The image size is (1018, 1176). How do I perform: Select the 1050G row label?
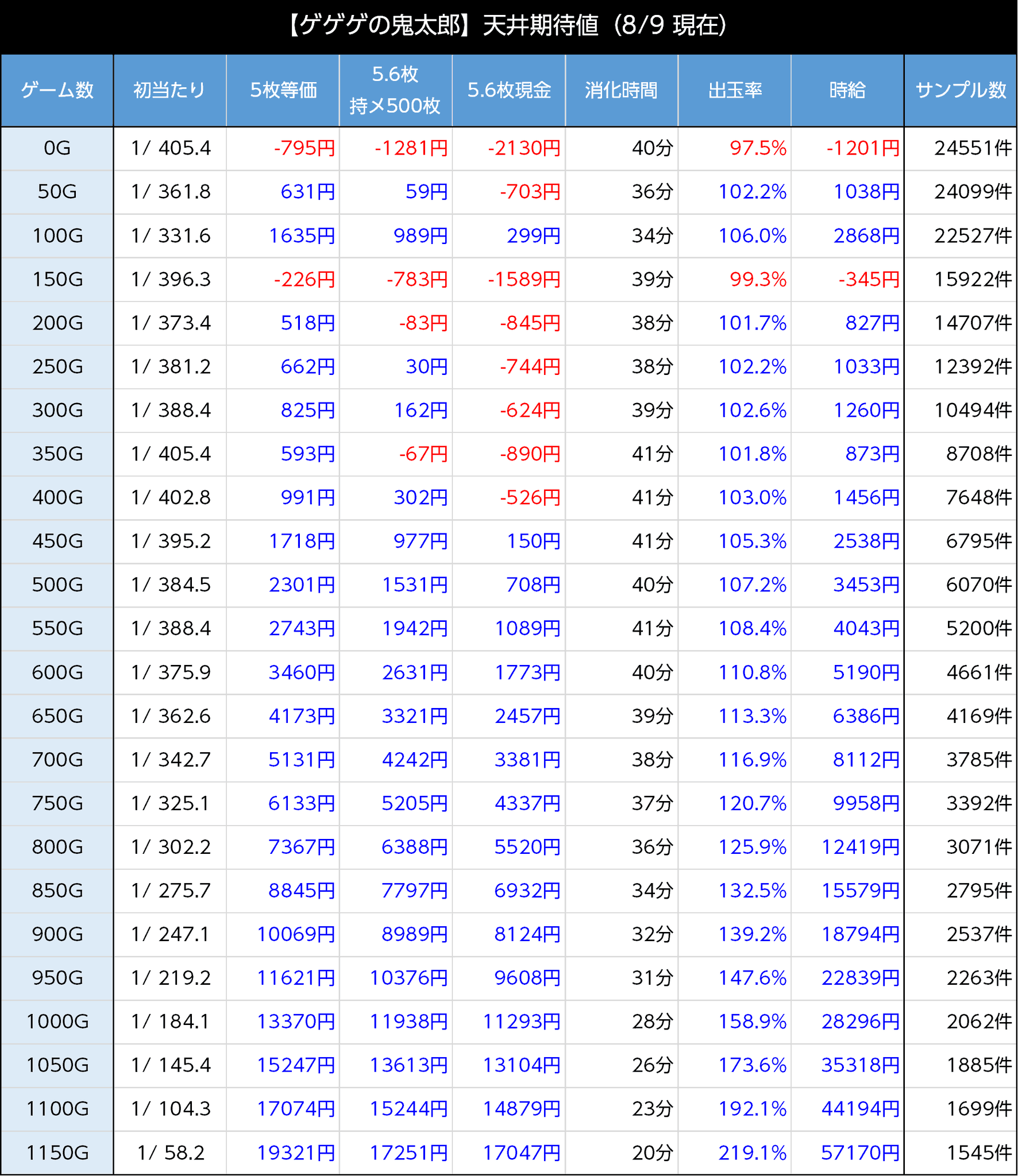tap(57, 1065)
